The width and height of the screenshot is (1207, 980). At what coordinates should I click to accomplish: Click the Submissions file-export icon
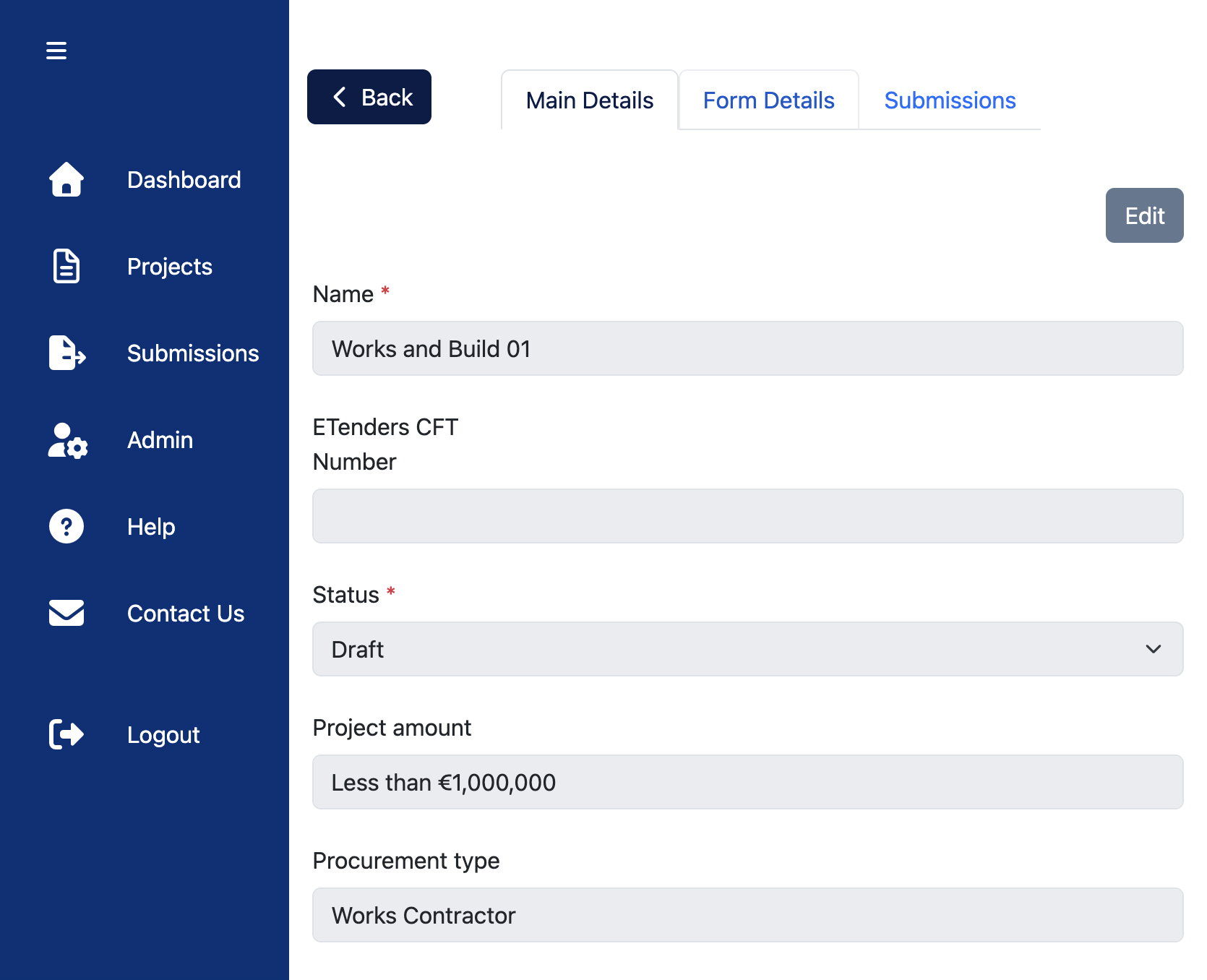pyautogui.click(x=67, y=353)
